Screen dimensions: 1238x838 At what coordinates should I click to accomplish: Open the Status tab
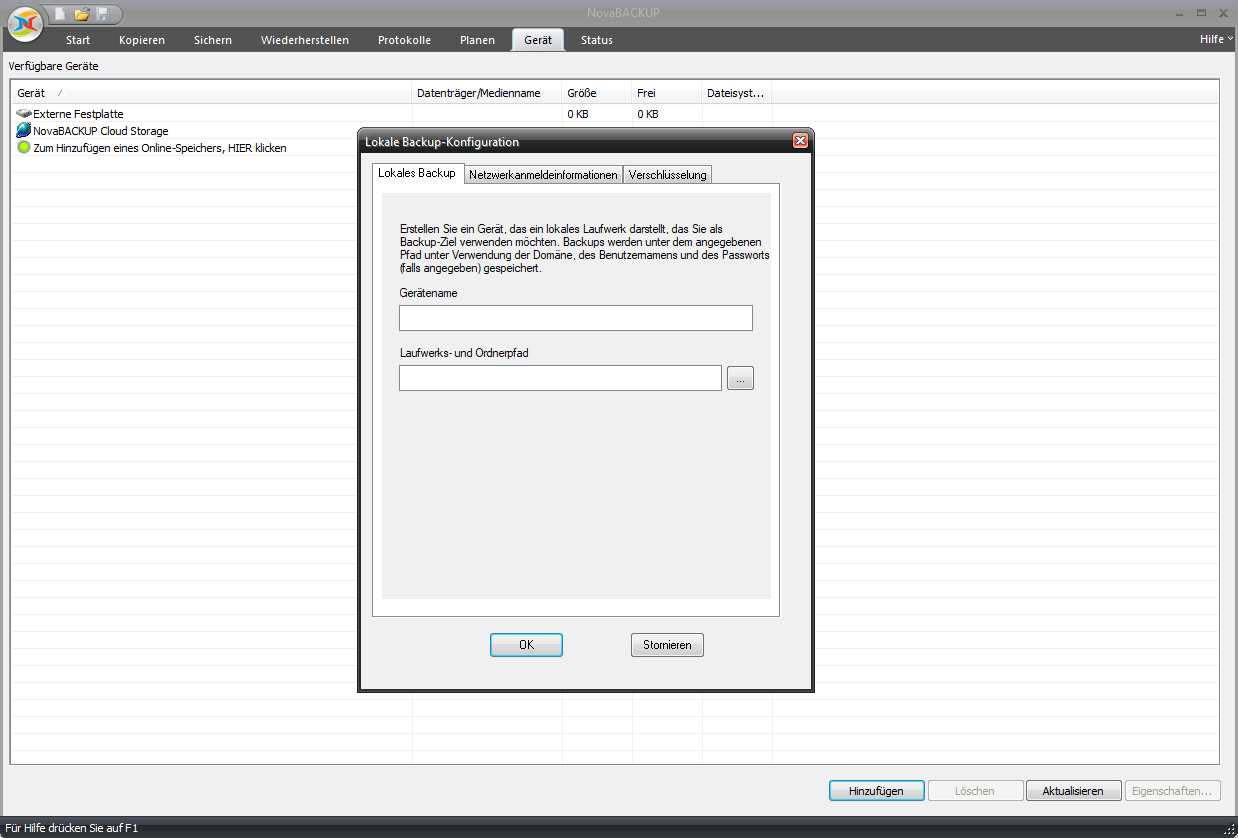pos(597,40)
